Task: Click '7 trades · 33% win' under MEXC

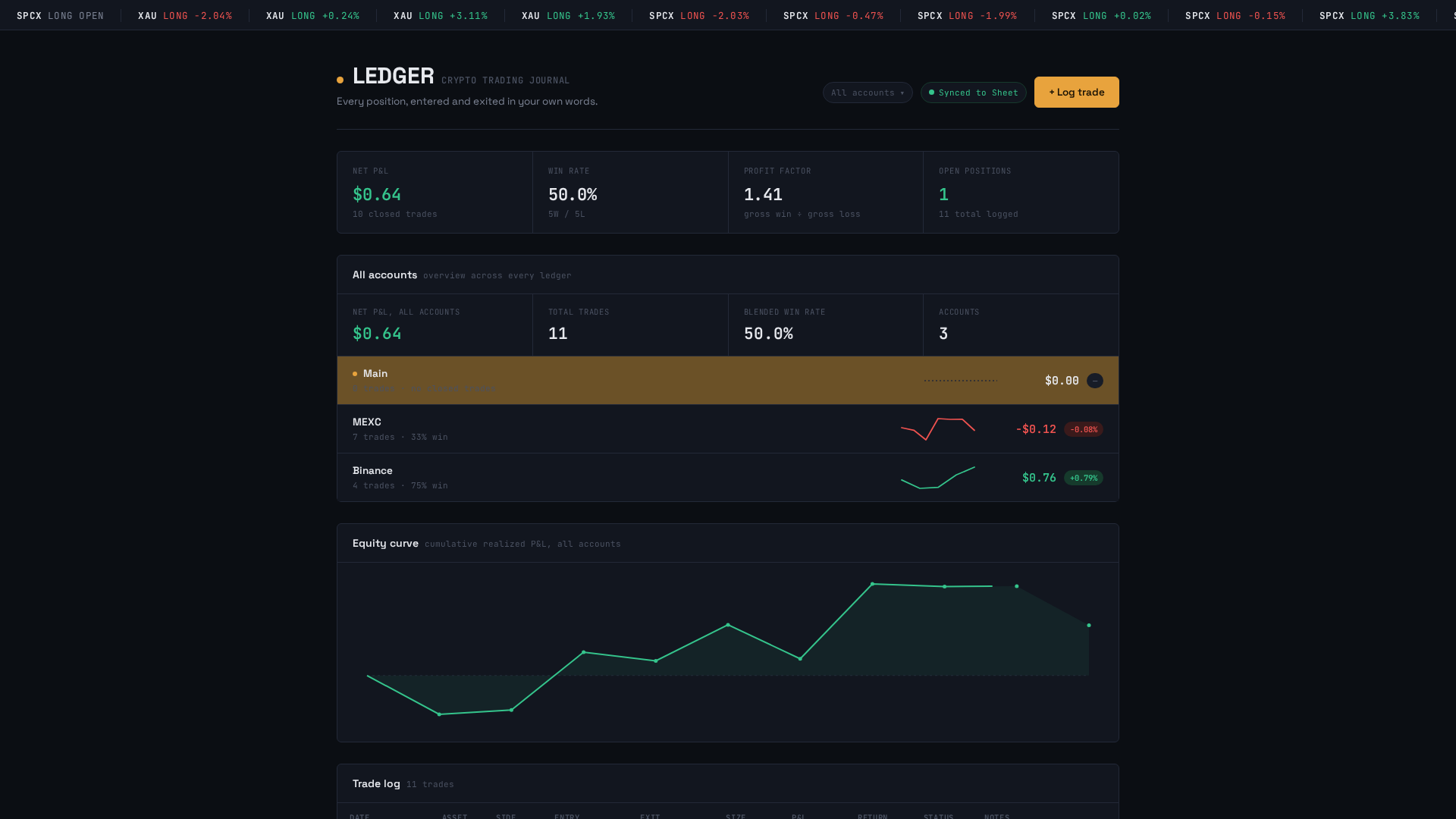Action: pos(400,437)
